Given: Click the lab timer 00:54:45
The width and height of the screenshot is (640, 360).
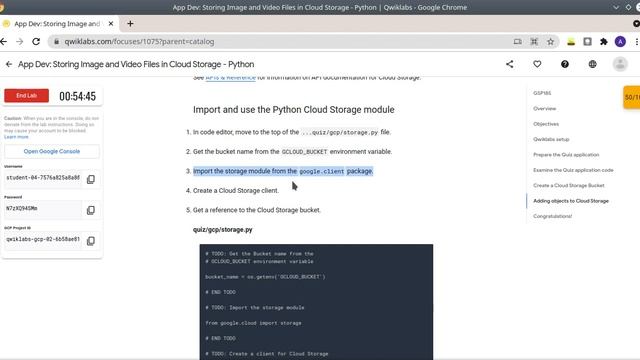Looking at the screenshot, I should (78, 96).
